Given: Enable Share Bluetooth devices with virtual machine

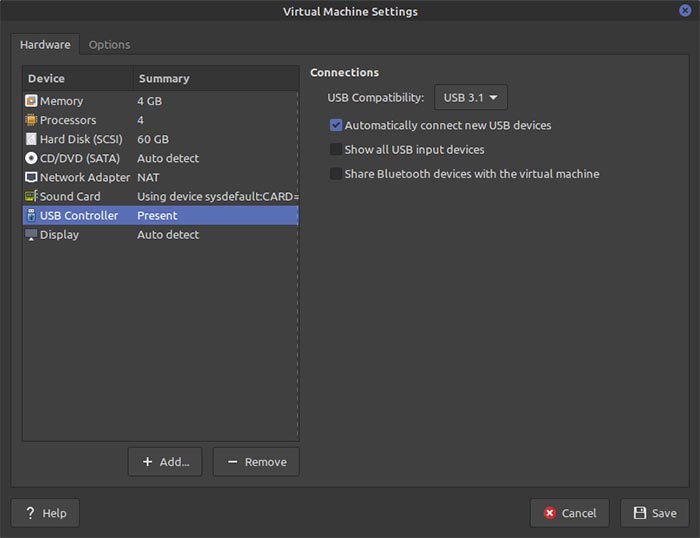Looking at the screenshot, I should point(336,174).
